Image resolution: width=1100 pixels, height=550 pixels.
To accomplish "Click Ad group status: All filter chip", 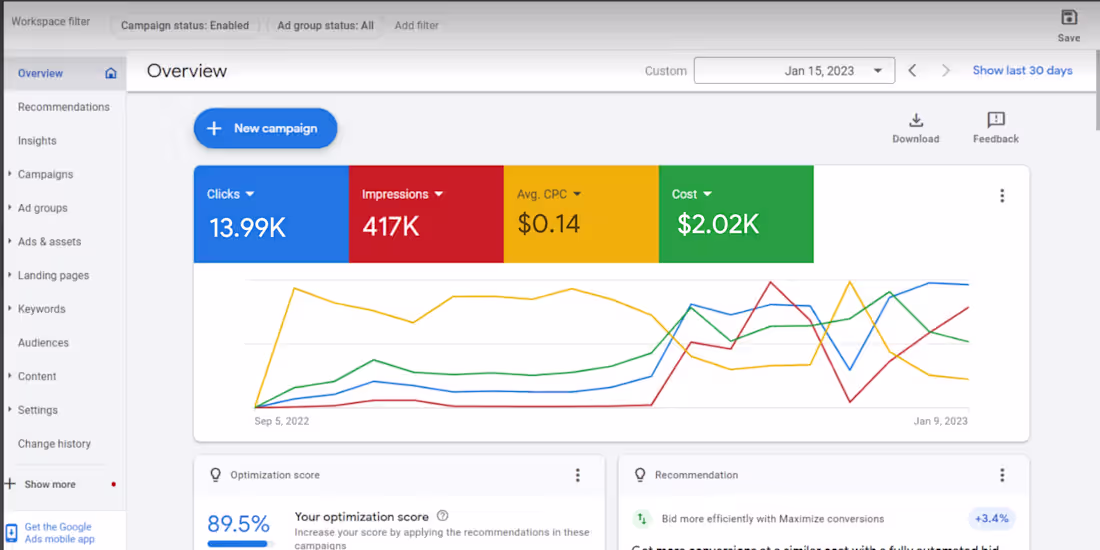I will 326,25.
